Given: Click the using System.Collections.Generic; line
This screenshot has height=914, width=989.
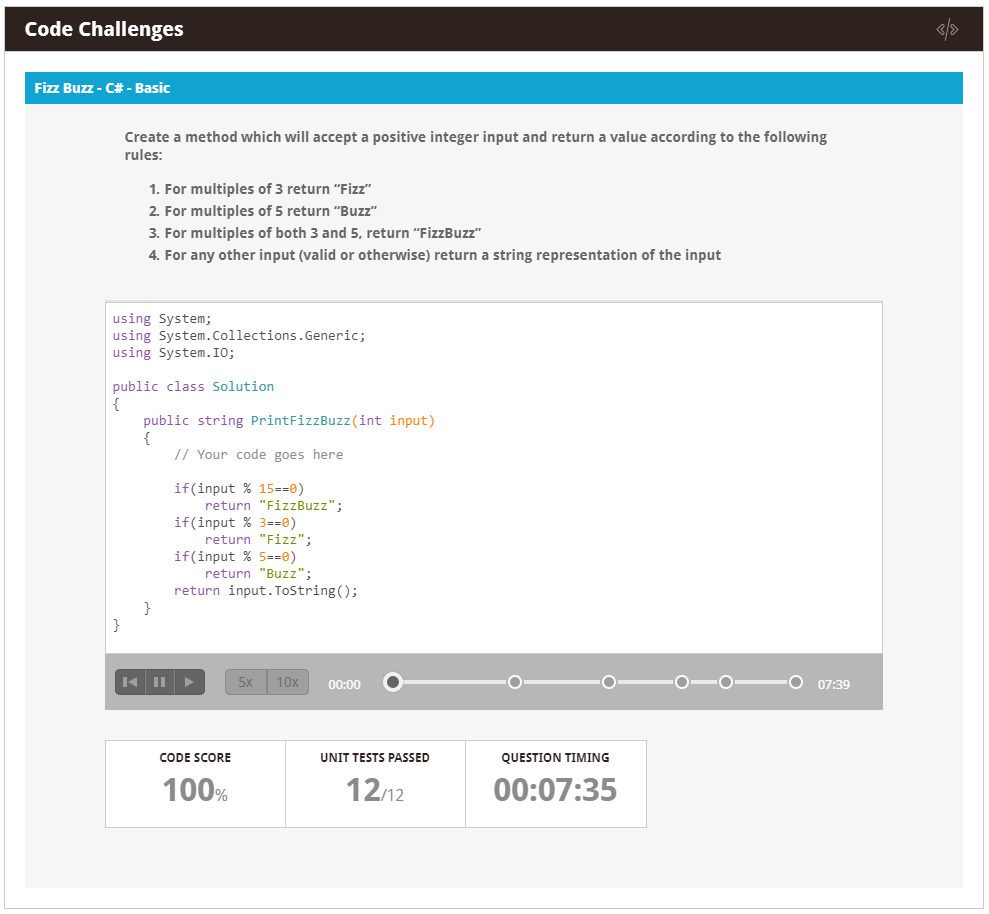Looking at the screenshot, I should [239, 336].
